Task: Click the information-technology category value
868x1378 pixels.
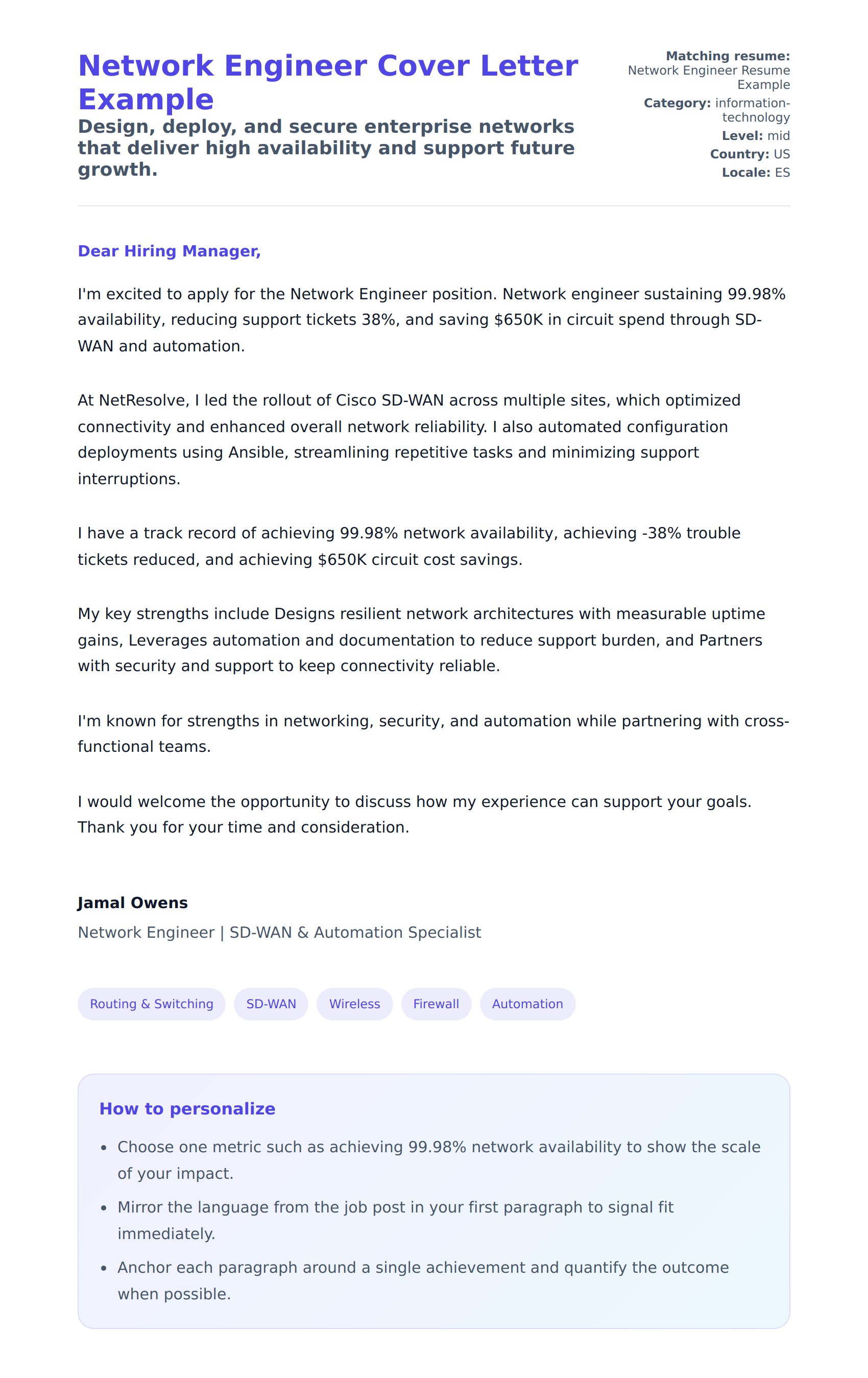Action: (752, 110)
